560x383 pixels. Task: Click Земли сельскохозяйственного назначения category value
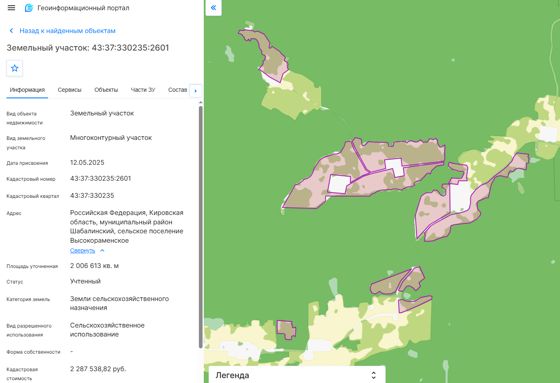(x=119, y=303)
